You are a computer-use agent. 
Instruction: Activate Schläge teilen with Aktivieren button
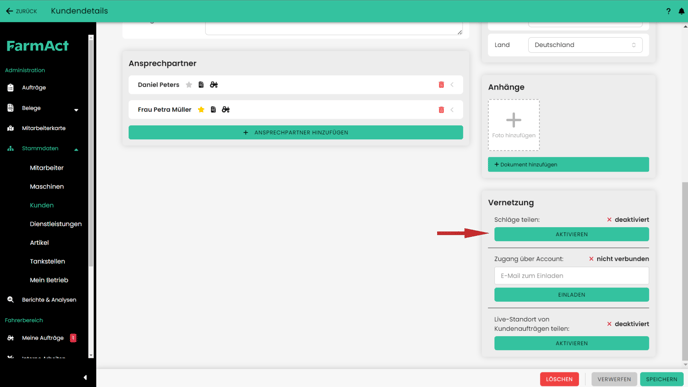click(x=571, y=234)
